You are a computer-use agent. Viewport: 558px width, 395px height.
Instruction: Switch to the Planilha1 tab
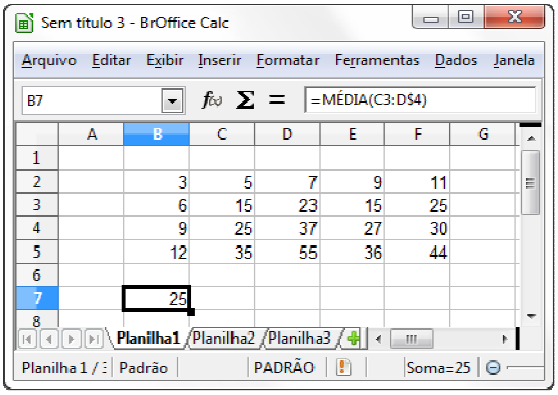pyautogui.click(x=148, y=338)
